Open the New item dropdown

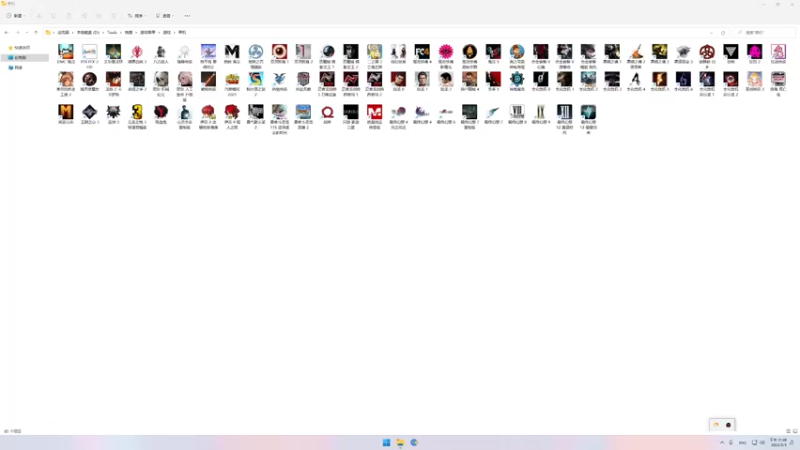click(16, 16)
